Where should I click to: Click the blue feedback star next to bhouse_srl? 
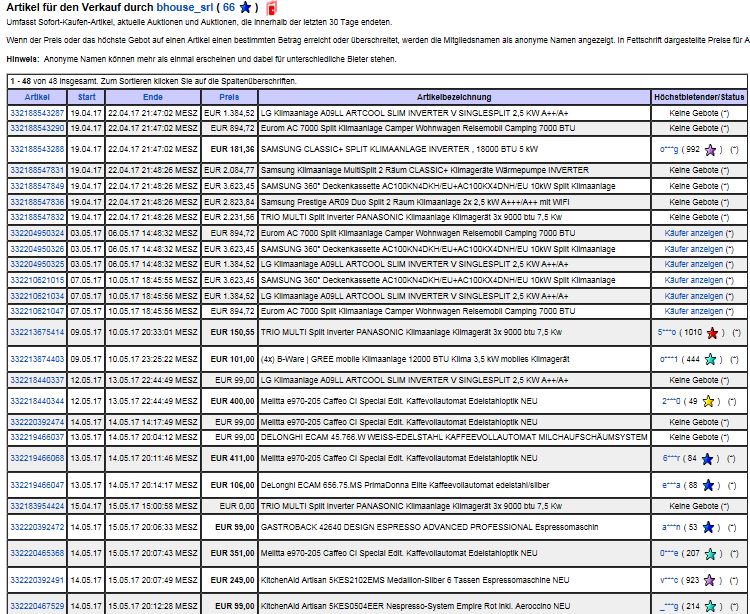(x=245, y=7)
